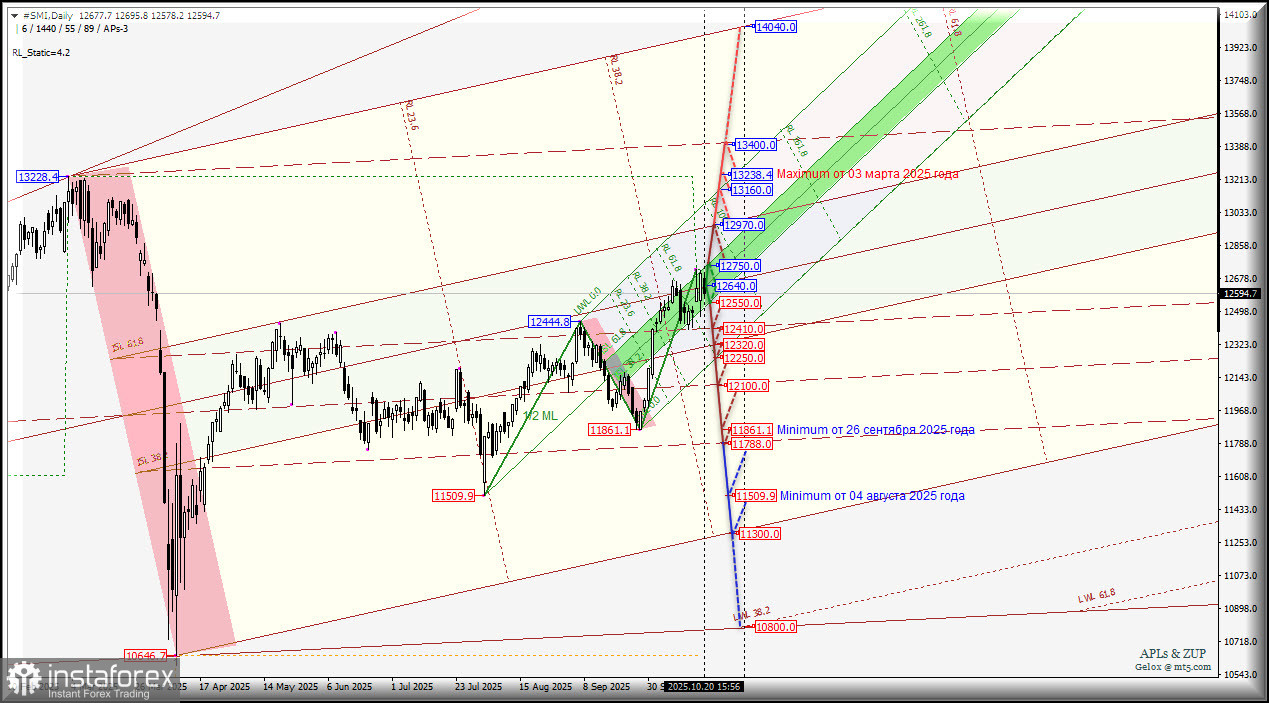Click the 13400.0 price level label
Viewport: 1269px width, 703px height.
(756, 145)
